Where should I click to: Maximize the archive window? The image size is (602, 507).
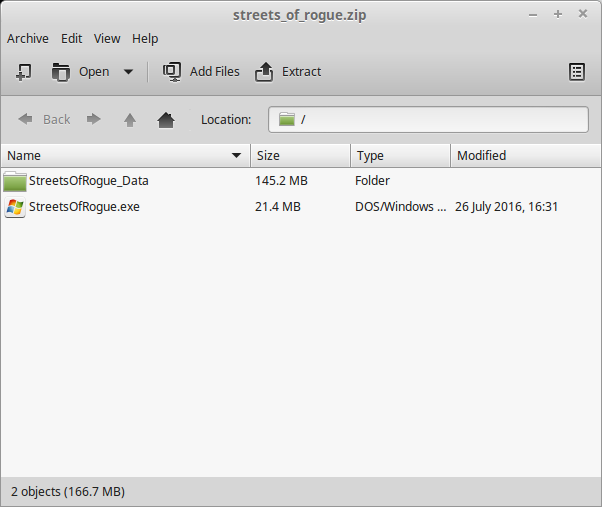(558, 15)
